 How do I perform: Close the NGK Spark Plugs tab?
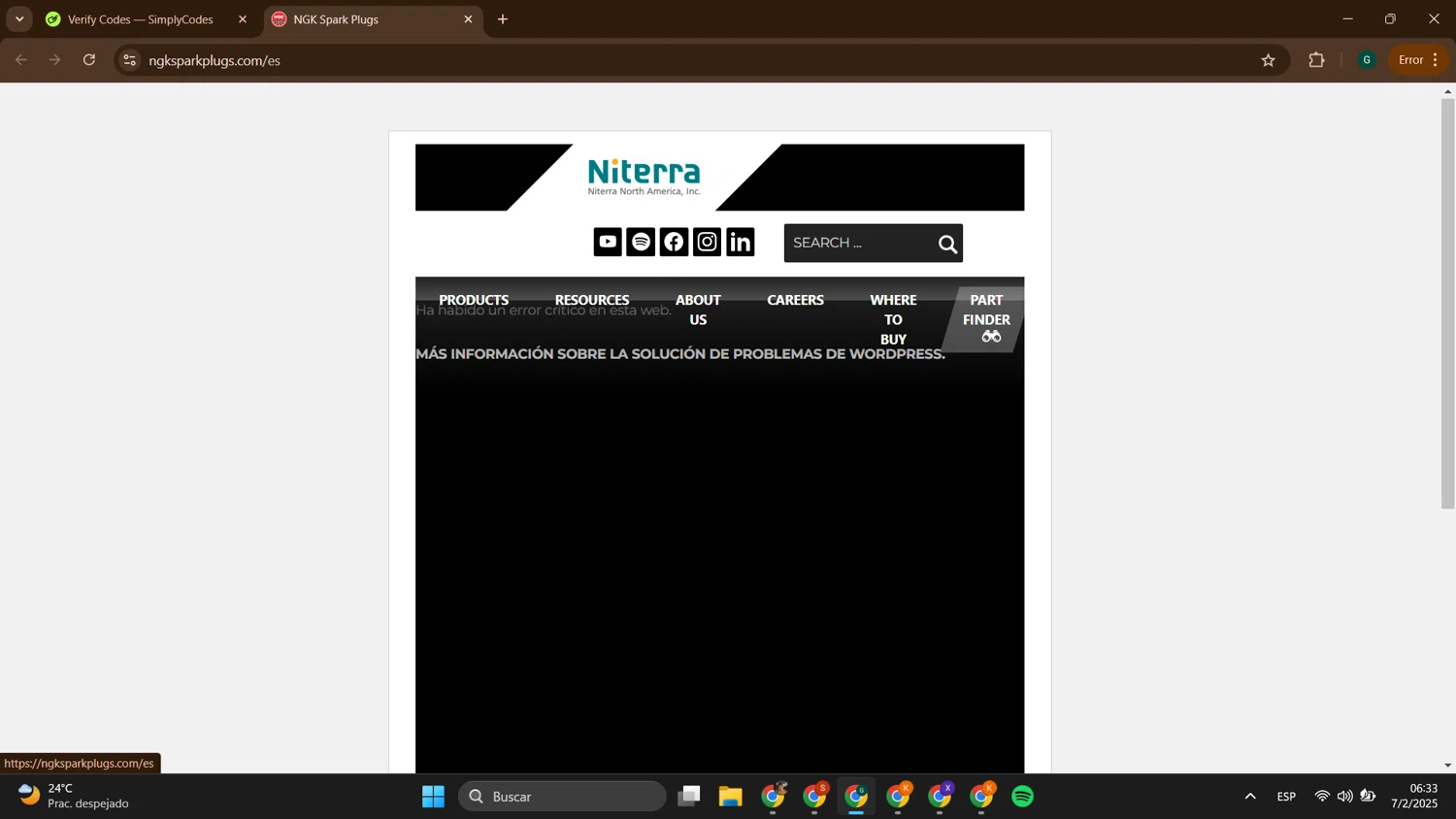point(468,19)
